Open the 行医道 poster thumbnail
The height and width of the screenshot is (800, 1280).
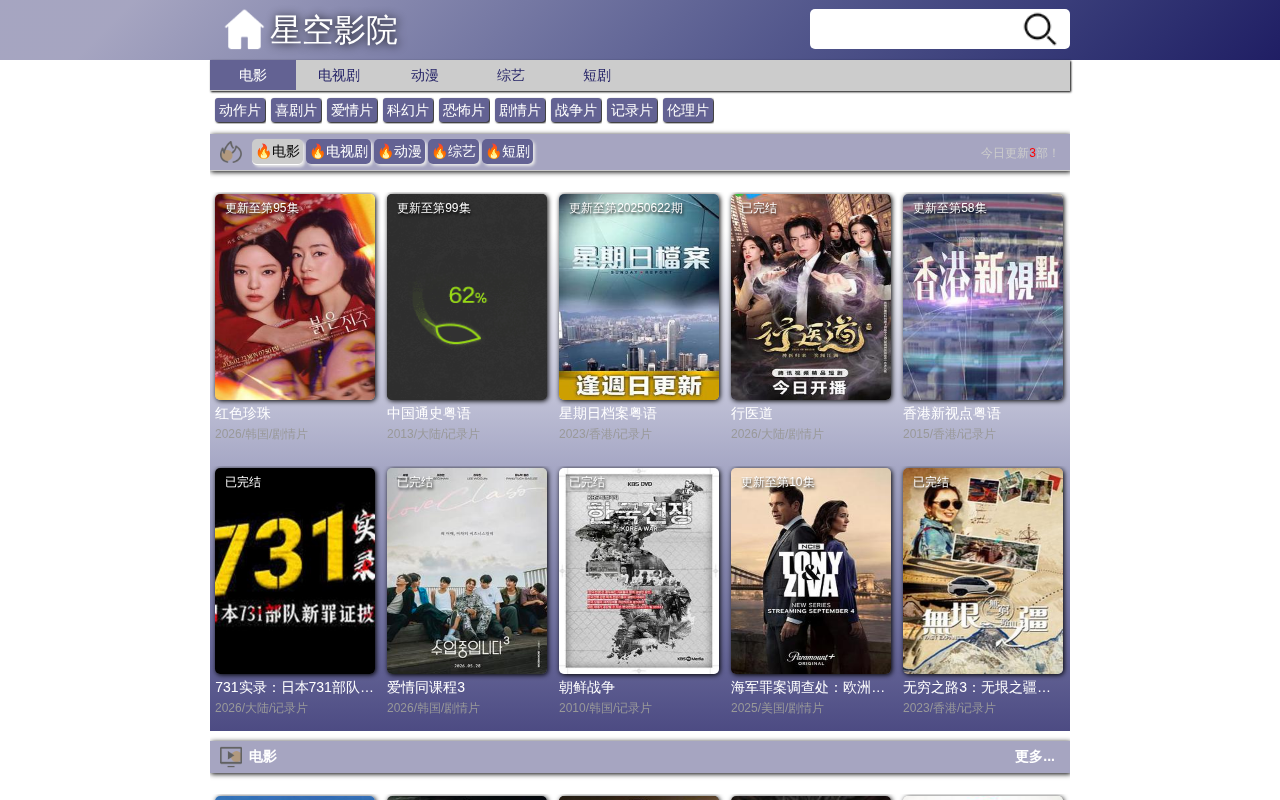(811, 297)
